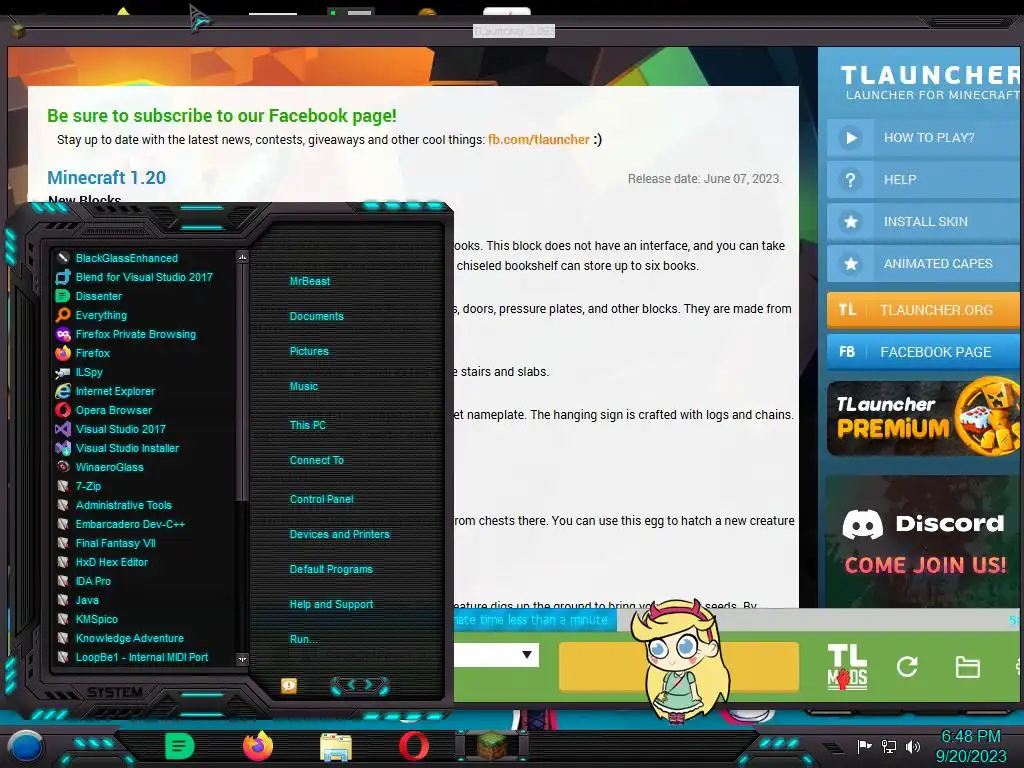Open the game folder icon in TLauncher
The image size is (1024, 768).
[x=967, y=667]
